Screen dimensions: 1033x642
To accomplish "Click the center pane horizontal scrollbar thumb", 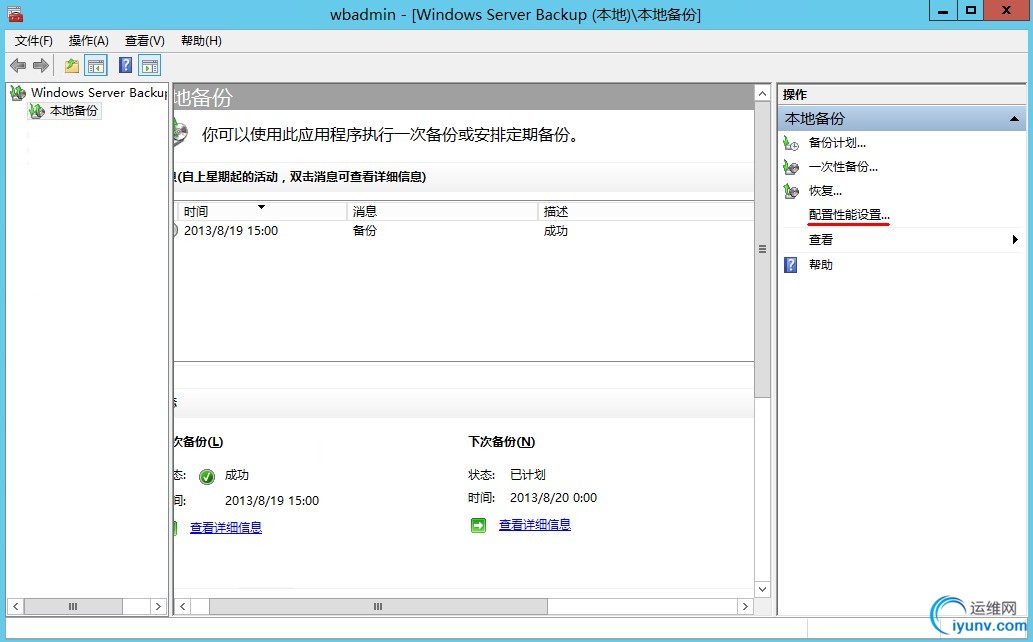I will click(378, 606).
